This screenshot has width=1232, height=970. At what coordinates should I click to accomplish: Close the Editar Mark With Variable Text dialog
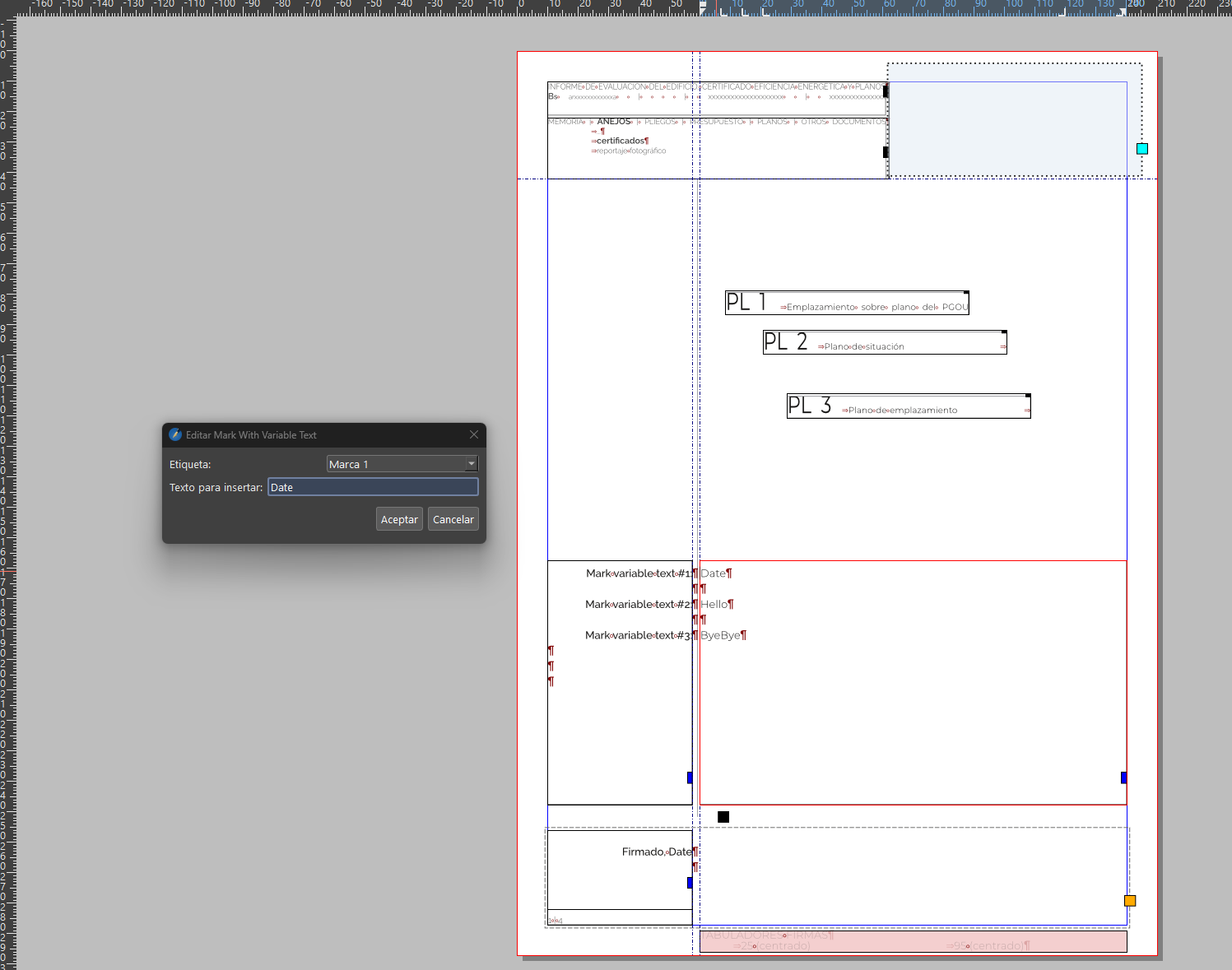(x=473, y=434)
